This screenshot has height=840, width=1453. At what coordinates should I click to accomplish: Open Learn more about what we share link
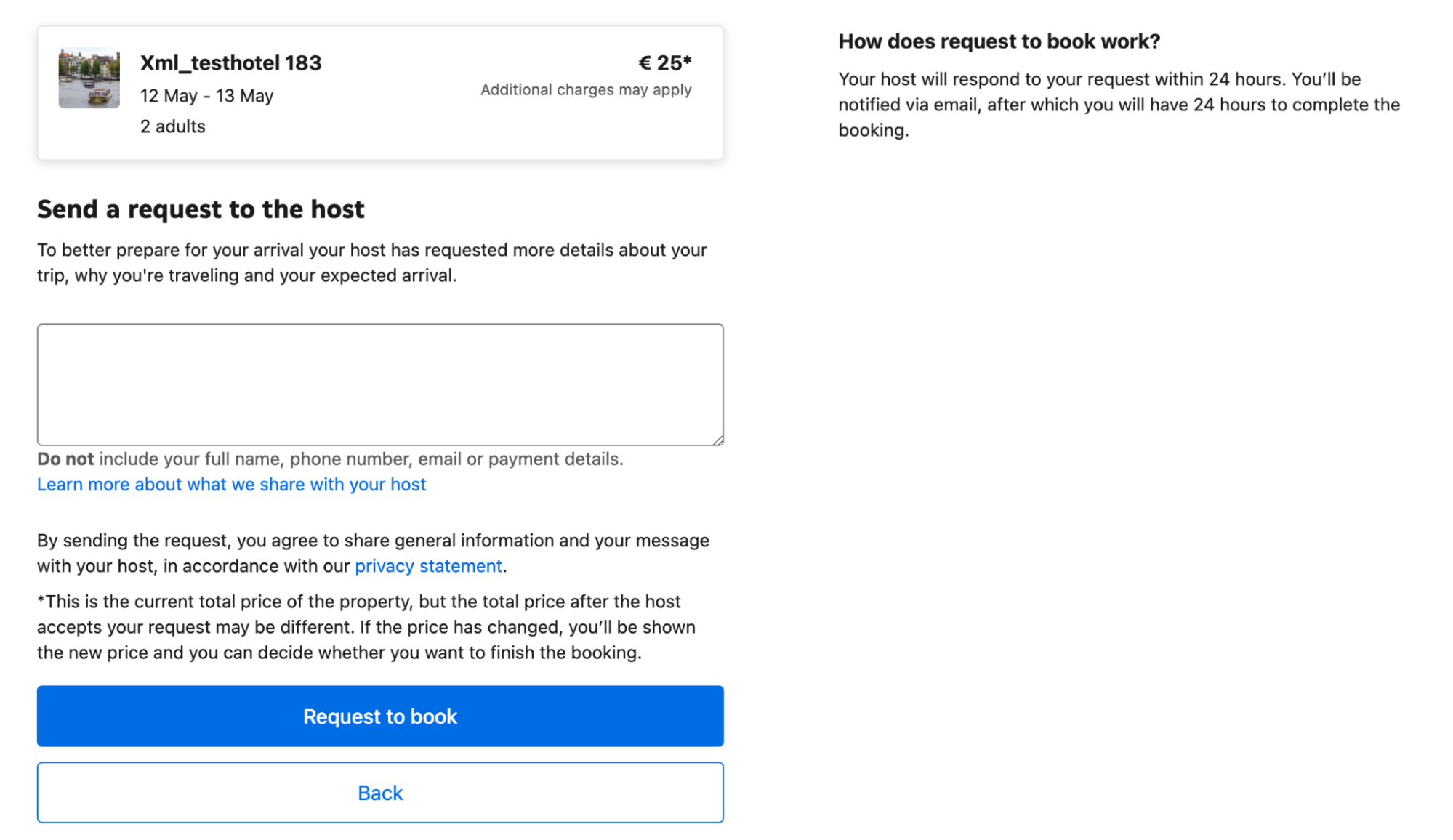231,485
